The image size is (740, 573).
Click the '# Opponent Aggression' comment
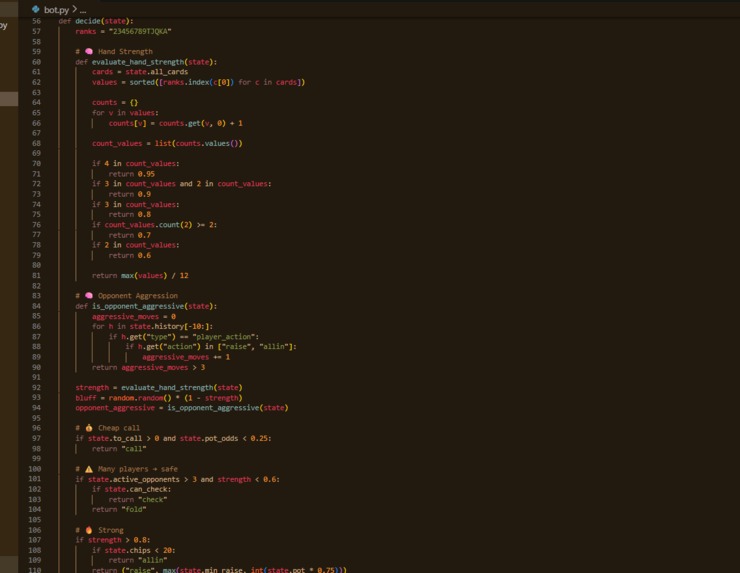(x=126, y=296)
